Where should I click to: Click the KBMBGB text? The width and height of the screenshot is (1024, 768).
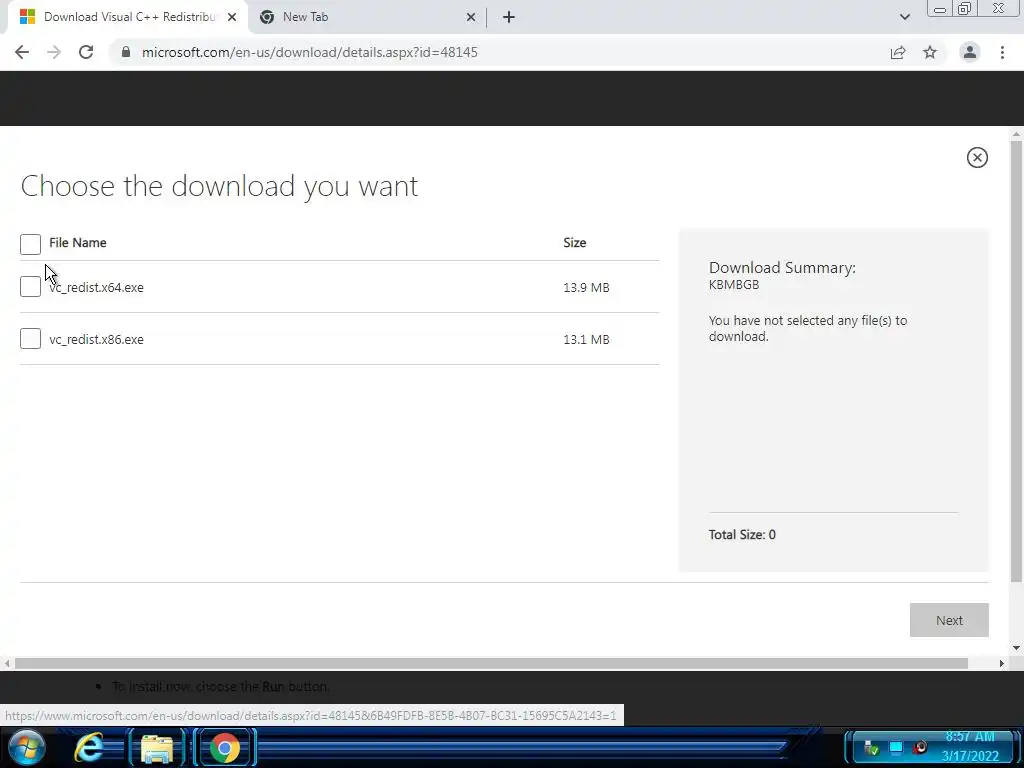click(734, 285)
